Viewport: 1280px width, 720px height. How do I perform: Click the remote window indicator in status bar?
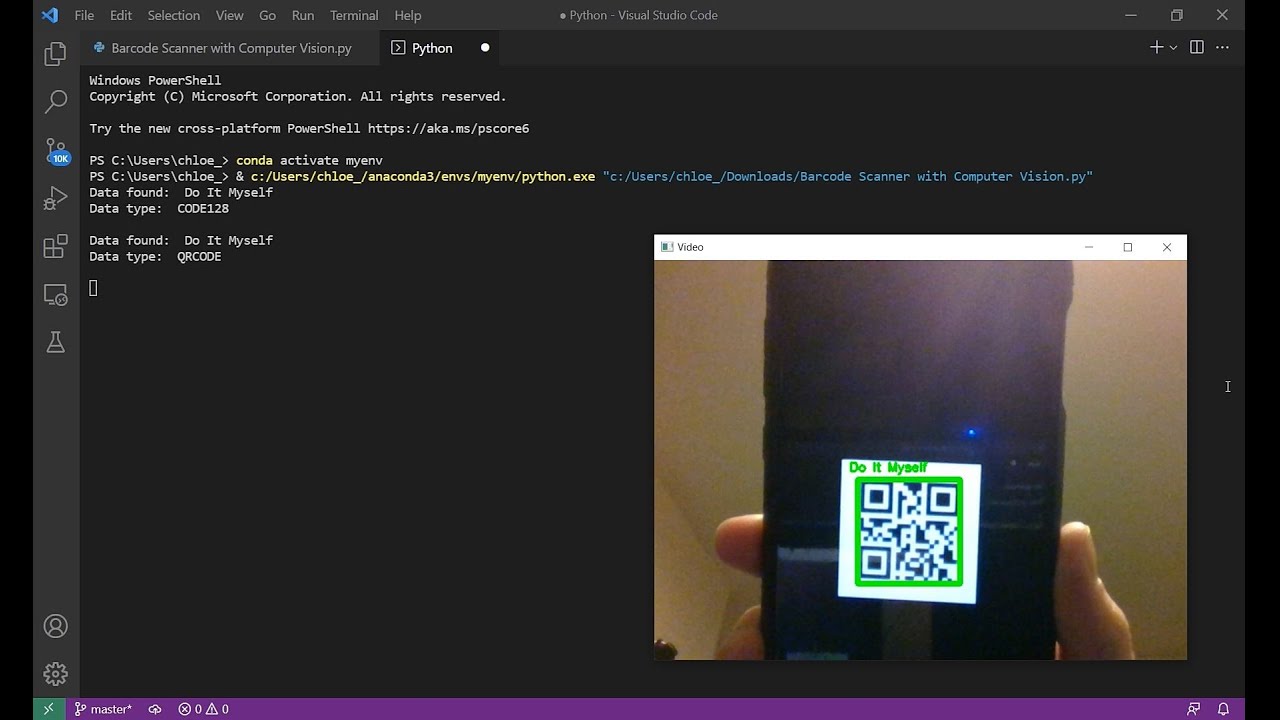(48, 709)
